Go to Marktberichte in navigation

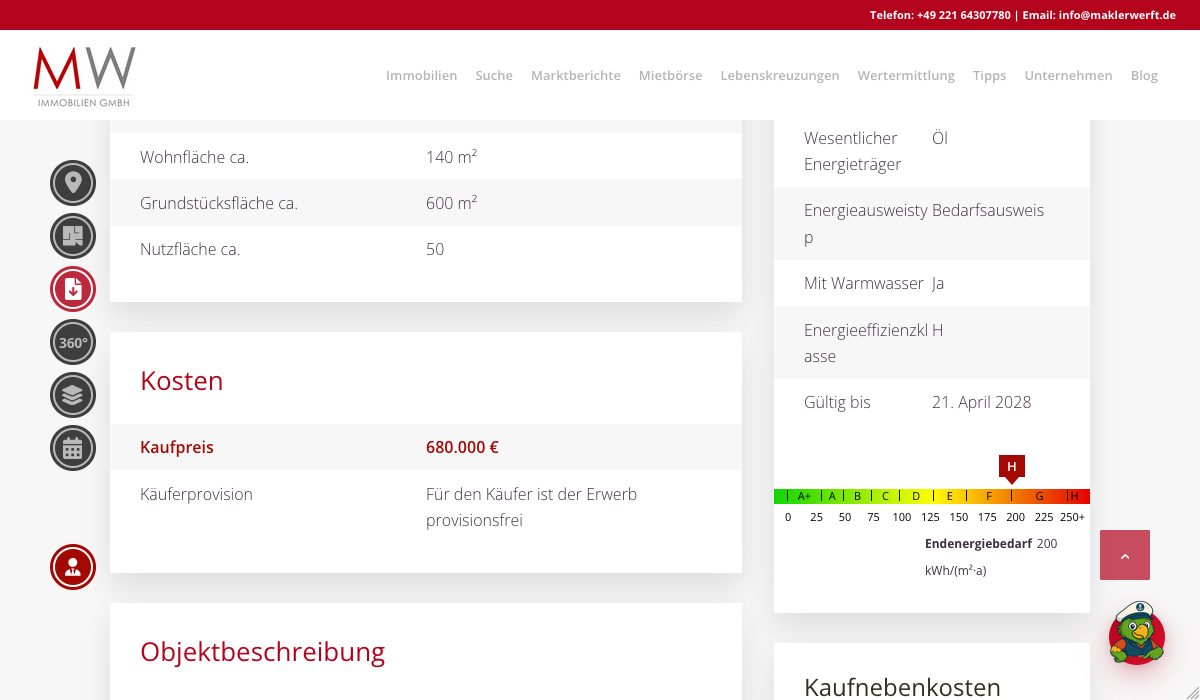(576, 75)
